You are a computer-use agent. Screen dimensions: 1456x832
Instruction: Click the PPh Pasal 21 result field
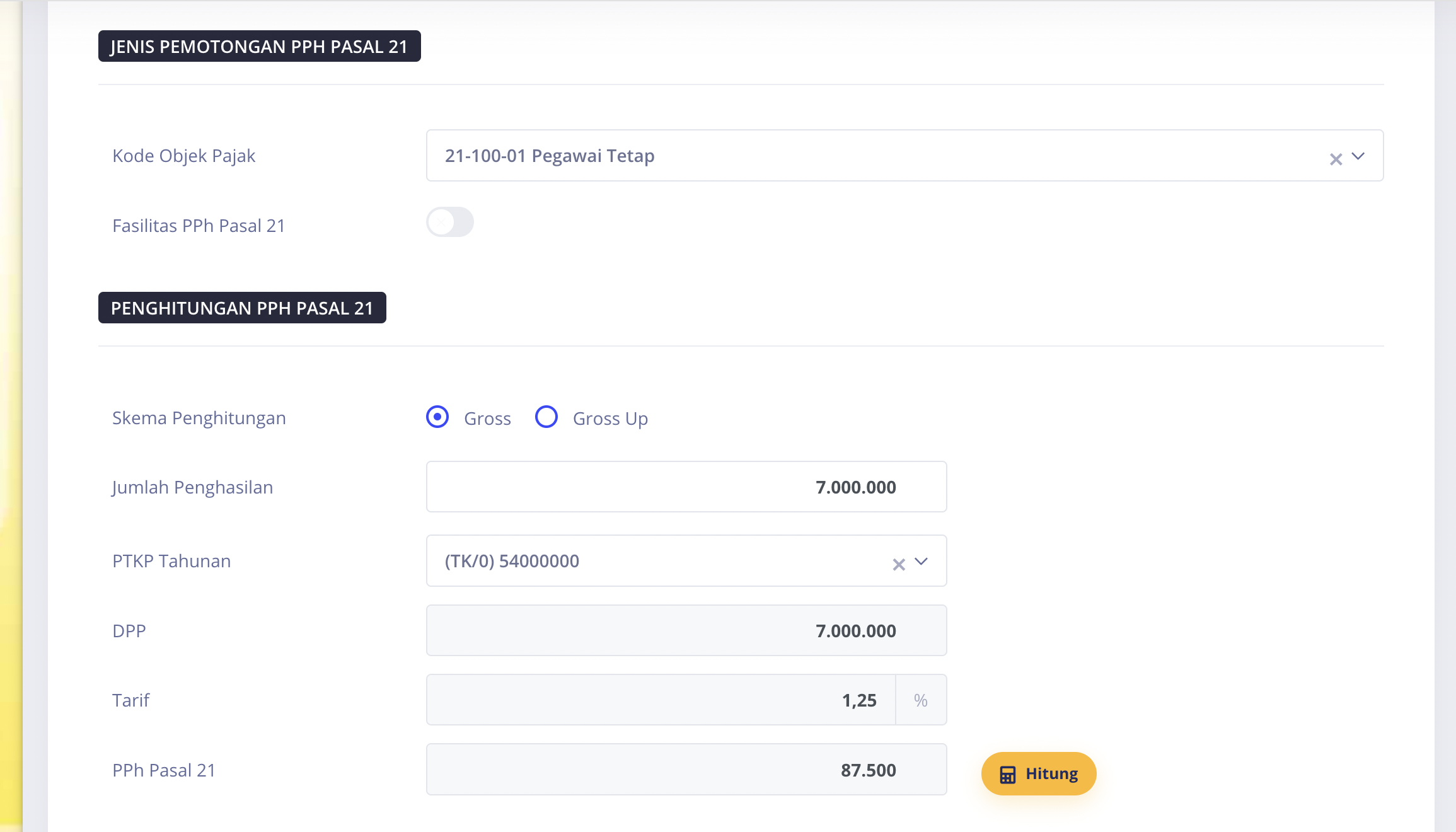[686, 770]
